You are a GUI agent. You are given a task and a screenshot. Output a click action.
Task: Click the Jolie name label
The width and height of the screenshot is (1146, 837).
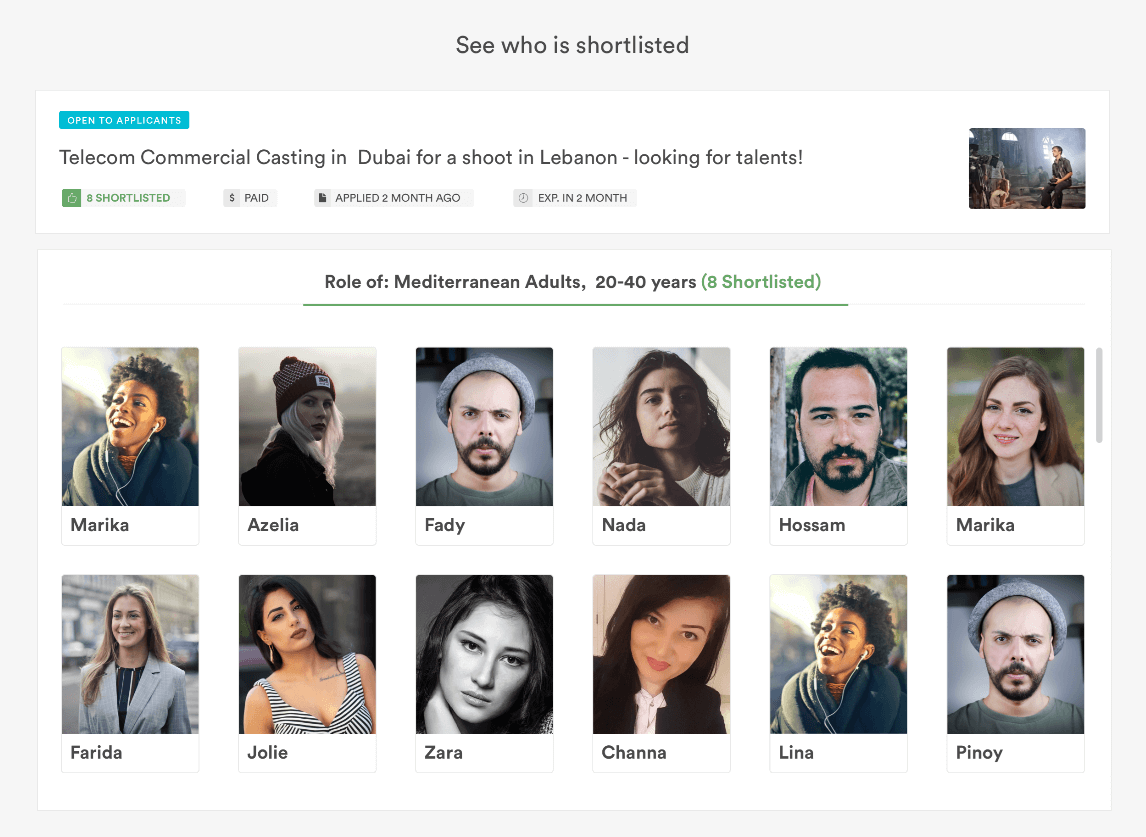[x=268, y=753]
